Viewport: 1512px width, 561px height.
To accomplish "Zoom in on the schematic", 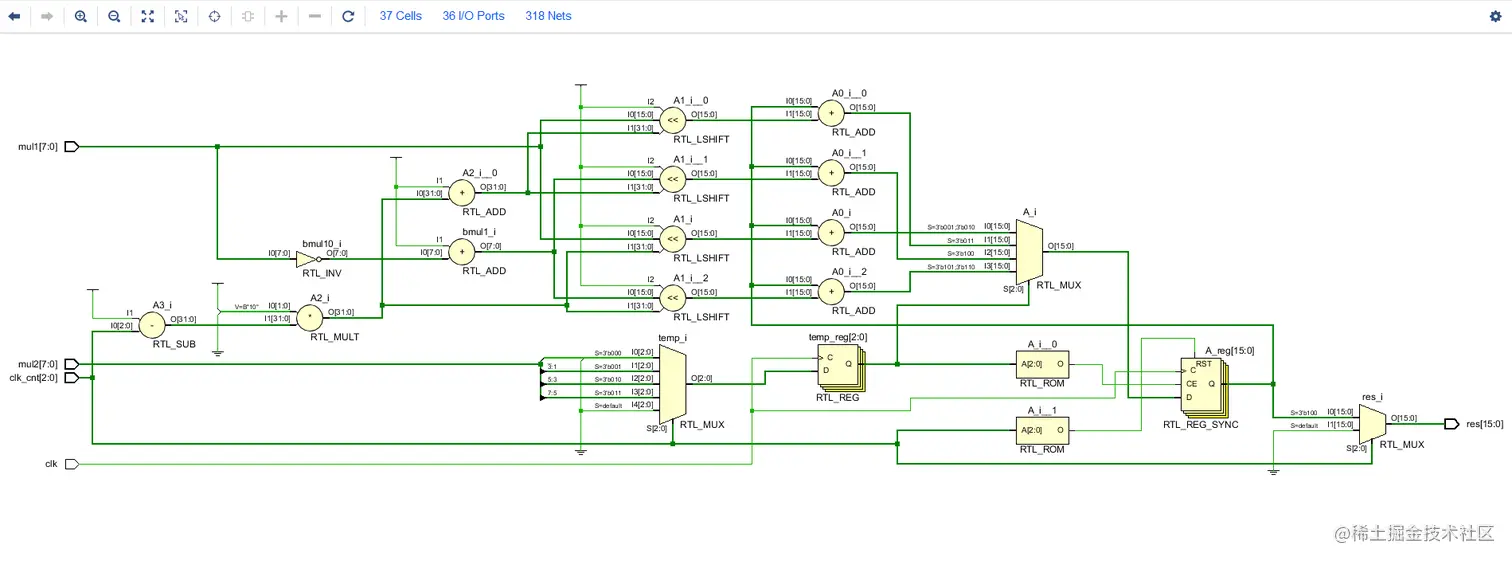I will click(x=81, y=16).
